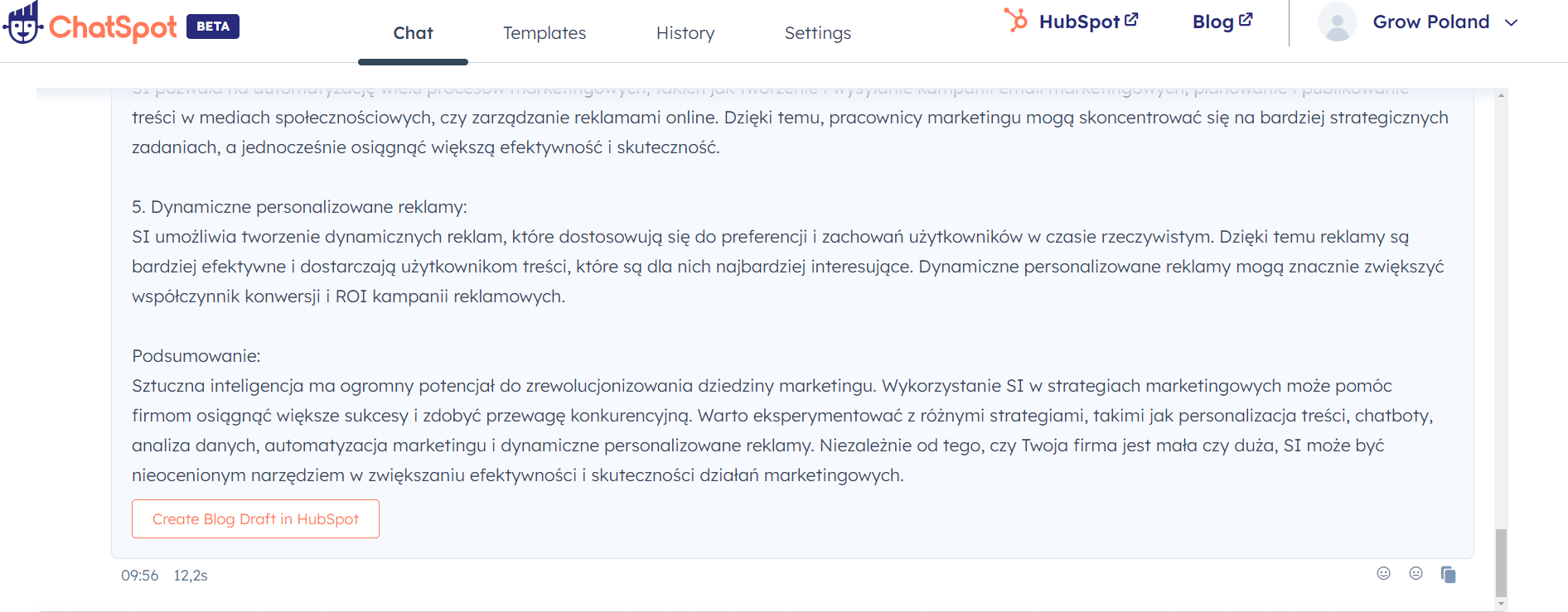Click the ChatSpot wordmark
The height and width of the screenshot is (612, 1568).
coord(113,27)
